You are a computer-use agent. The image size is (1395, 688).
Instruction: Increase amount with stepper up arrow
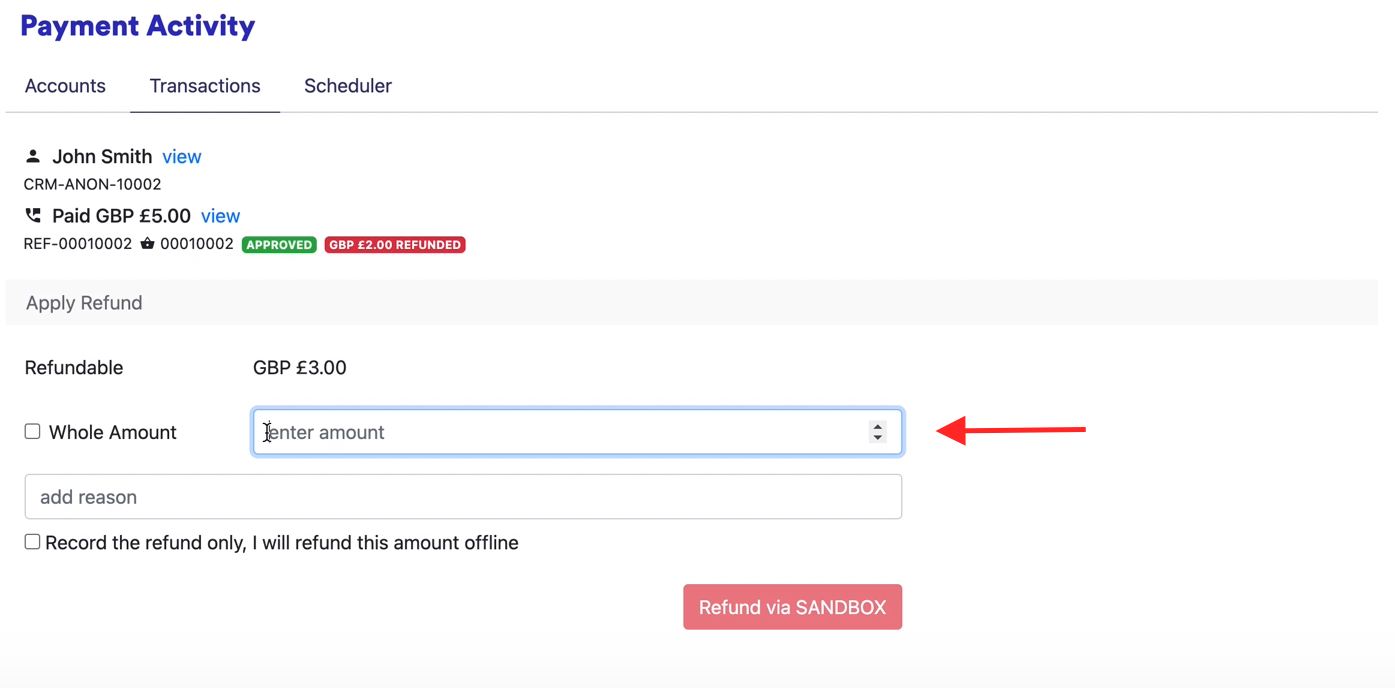878,426
